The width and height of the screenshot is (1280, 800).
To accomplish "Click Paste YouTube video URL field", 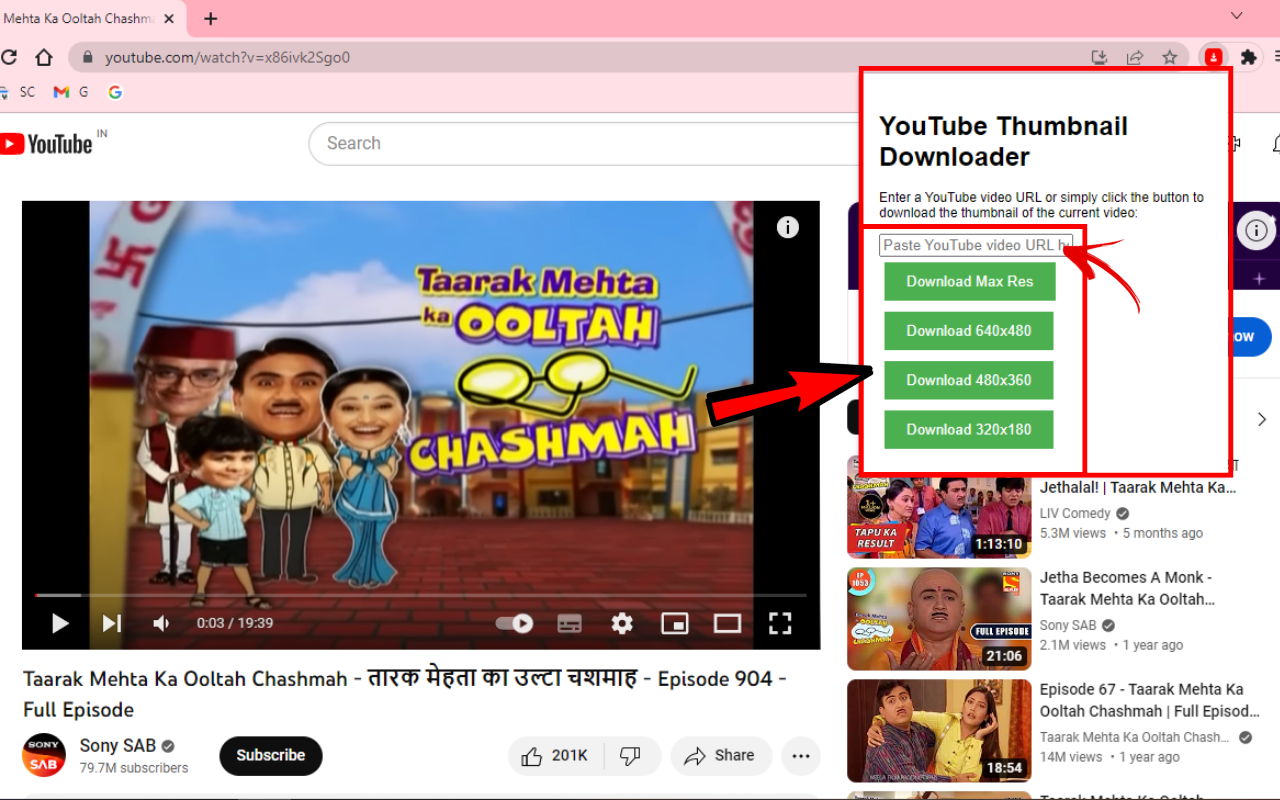I will tap(976, 245).
